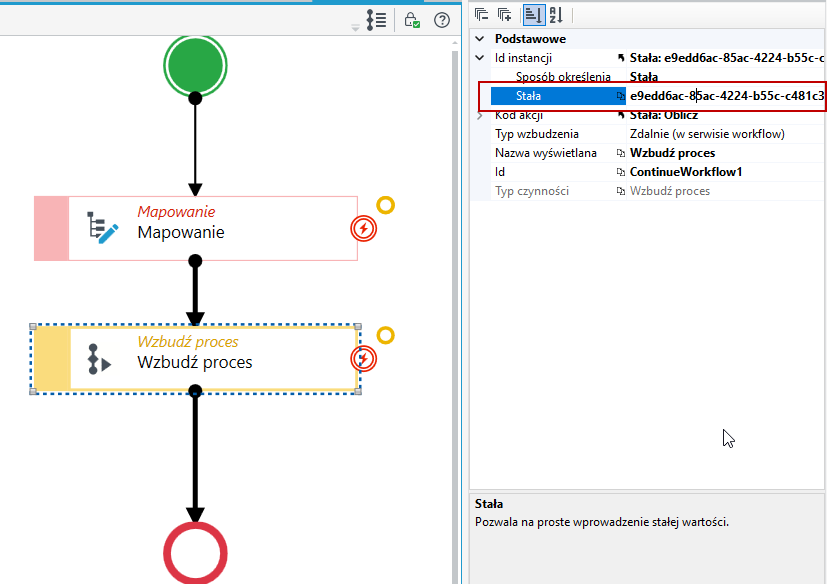
Task: Click the pink strip of Mapowanie block
Action: 52,228
